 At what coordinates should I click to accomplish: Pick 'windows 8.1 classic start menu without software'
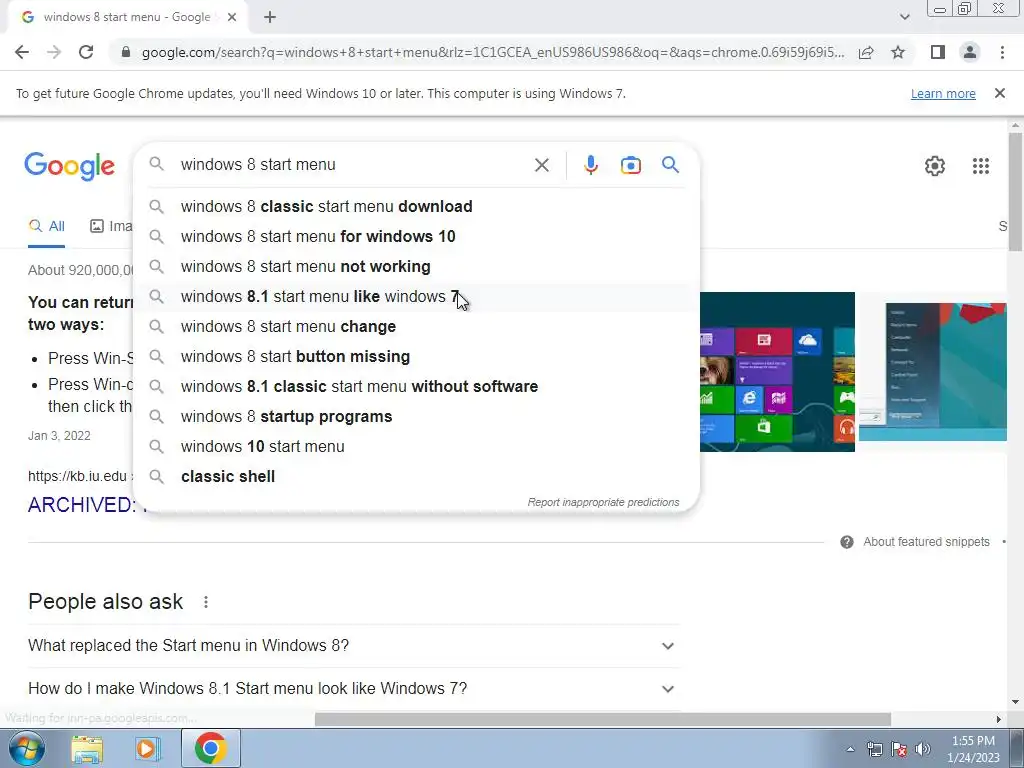coord(417,387)
